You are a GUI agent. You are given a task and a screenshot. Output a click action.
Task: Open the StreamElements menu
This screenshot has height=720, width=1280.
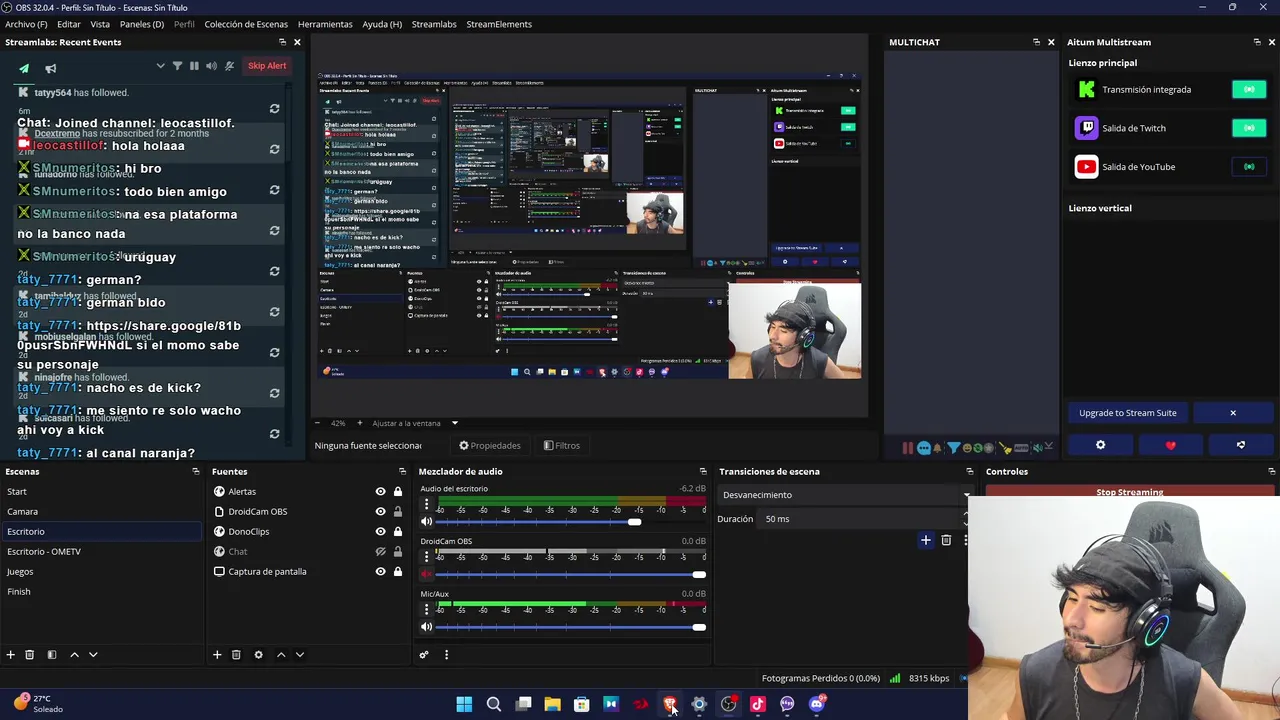[x=499, y=24]
